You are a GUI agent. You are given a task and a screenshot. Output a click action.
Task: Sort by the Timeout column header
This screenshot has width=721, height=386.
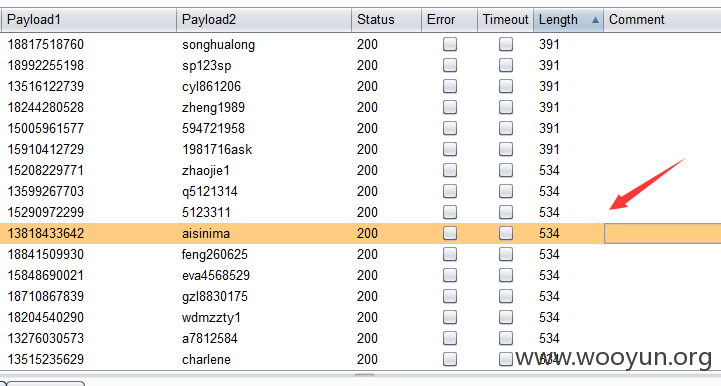tap(505, 20)
